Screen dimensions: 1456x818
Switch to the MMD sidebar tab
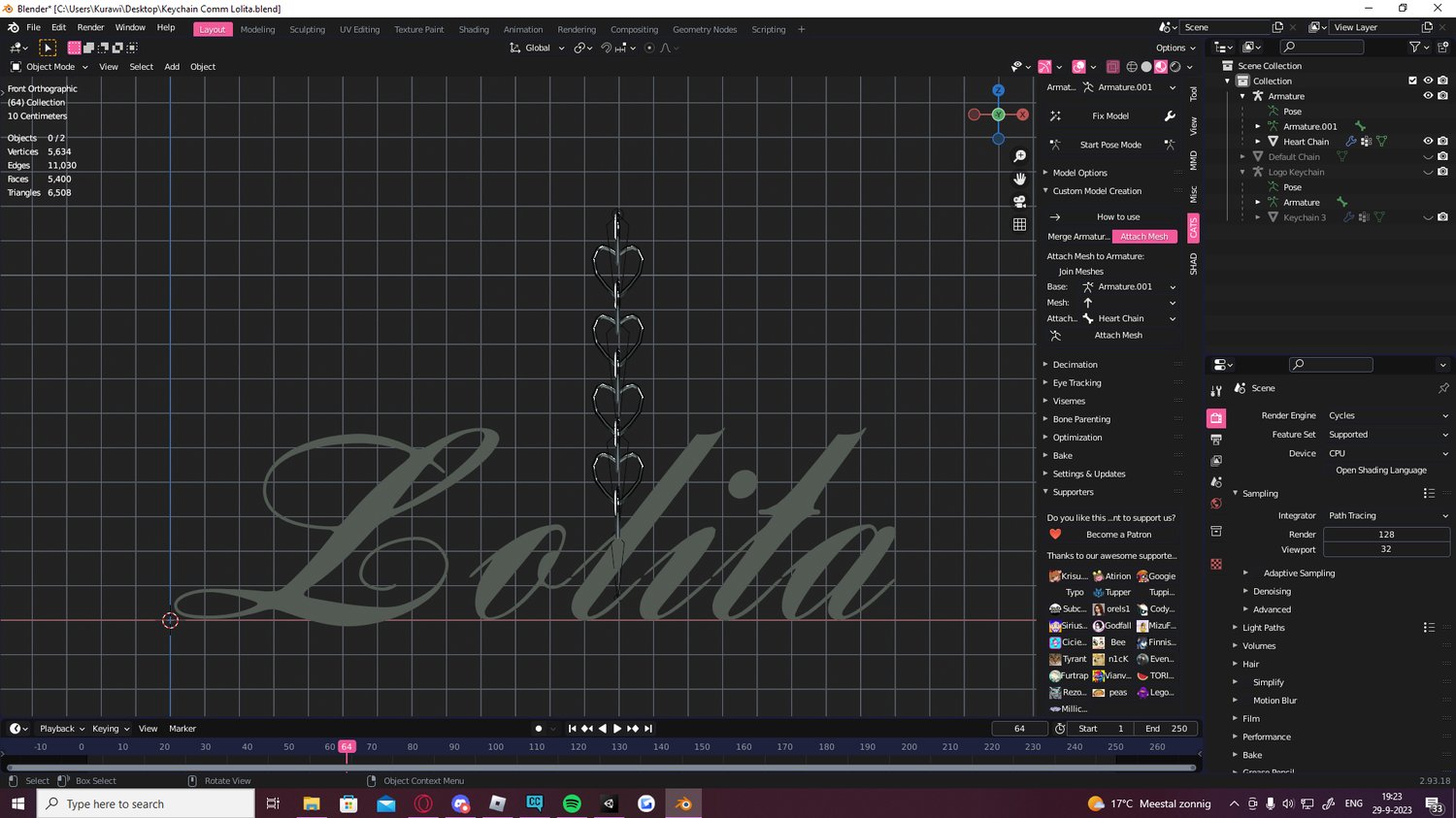[1194, 159]
